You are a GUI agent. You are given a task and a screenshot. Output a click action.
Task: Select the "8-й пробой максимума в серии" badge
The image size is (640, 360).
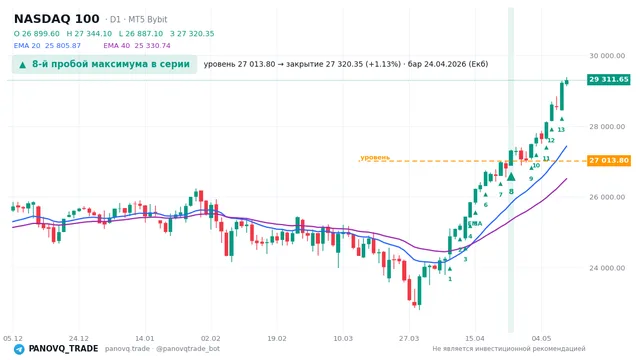pos(104,64)
